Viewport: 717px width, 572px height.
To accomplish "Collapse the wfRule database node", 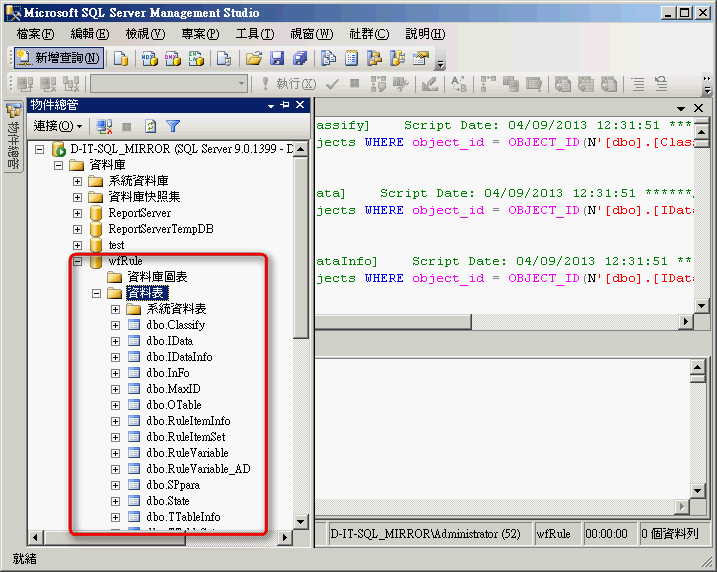I will click(x=77, y=261).
